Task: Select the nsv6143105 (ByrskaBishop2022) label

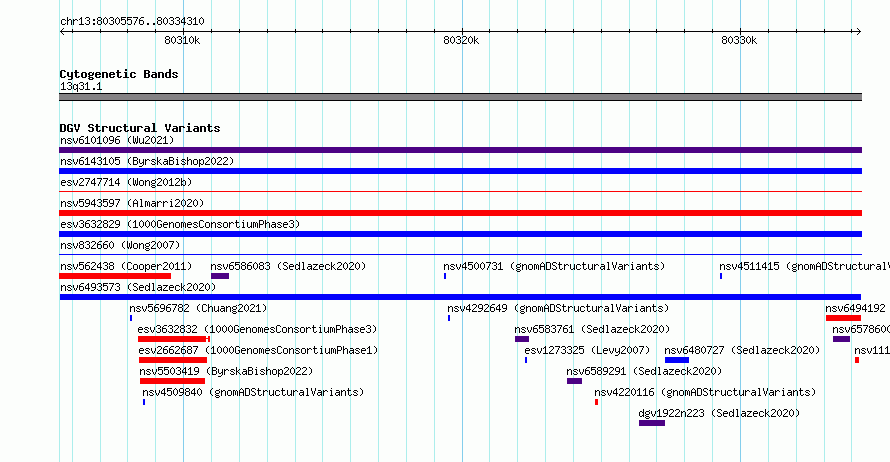Action: click(147, 161)
